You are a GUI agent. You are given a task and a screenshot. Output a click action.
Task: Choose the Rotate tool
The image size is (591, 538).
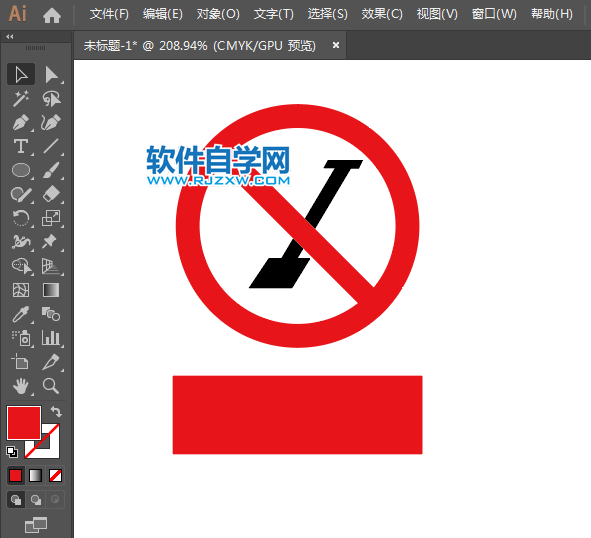click(21, 218)
